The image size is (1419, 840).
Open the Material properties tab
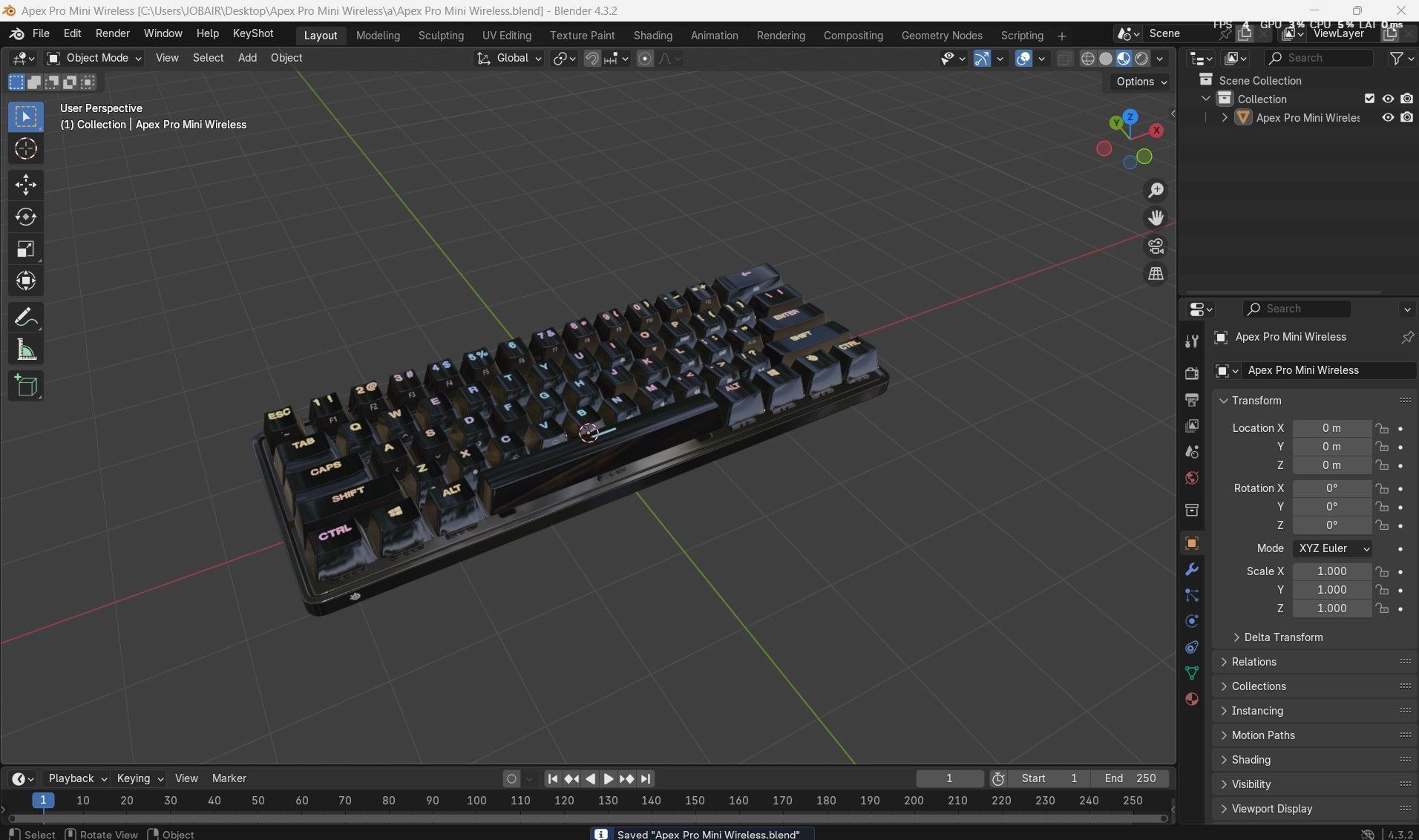[x=1192, y=699]
